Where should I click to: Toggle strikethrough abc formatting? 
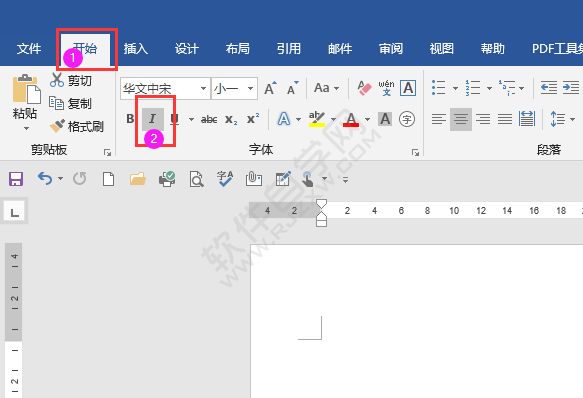209,119
